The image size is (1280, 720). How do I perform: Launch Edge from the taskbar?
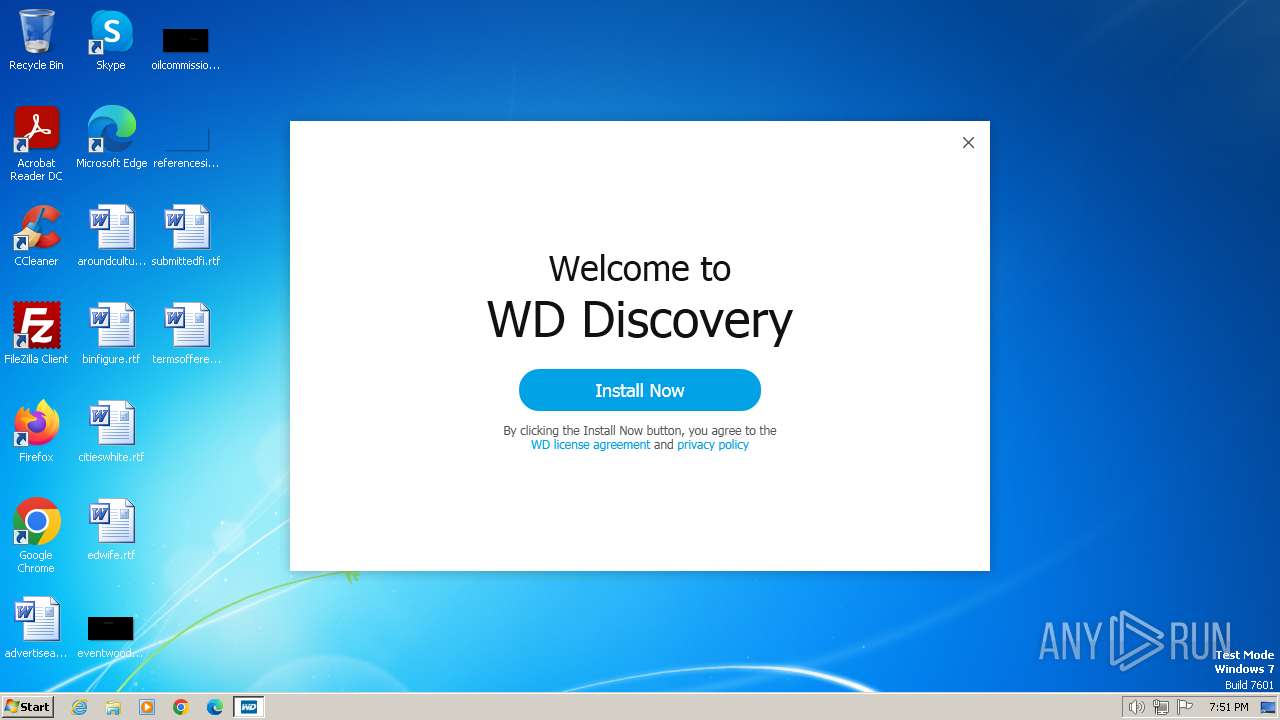click(215, 707)
